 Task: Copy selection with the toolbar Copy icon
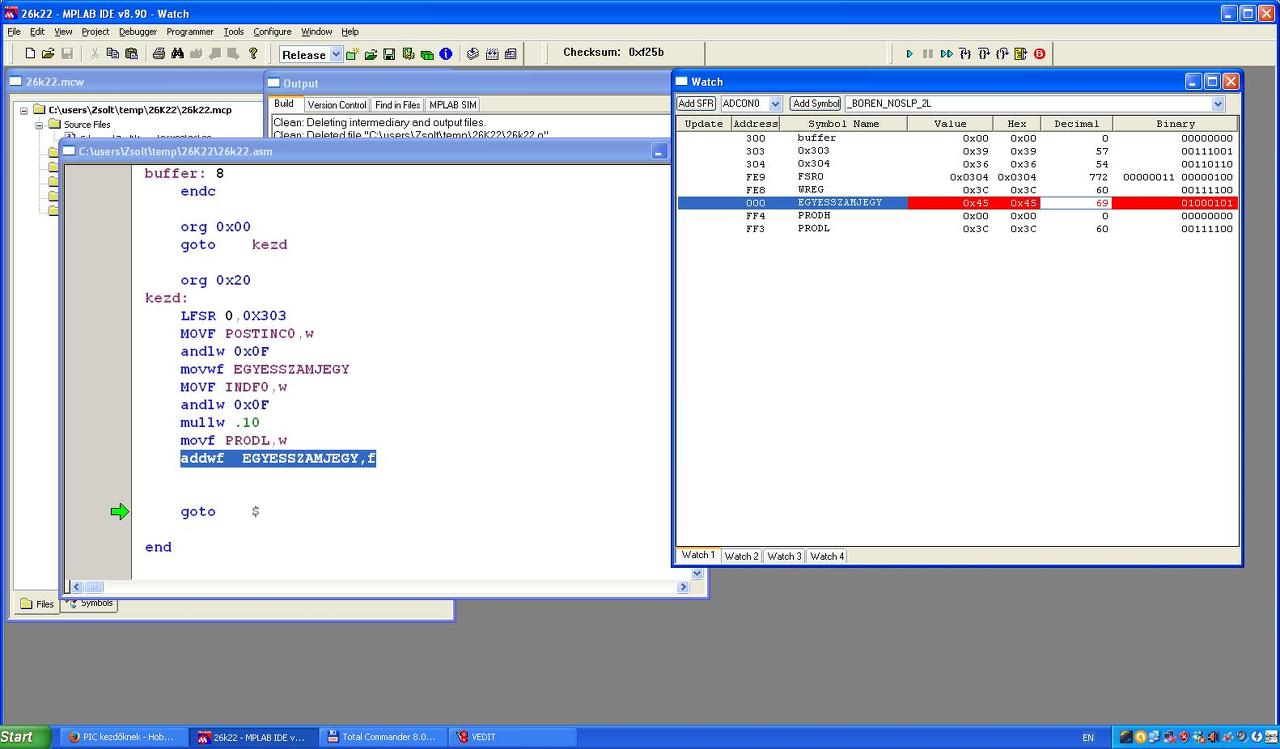(113, 54)
